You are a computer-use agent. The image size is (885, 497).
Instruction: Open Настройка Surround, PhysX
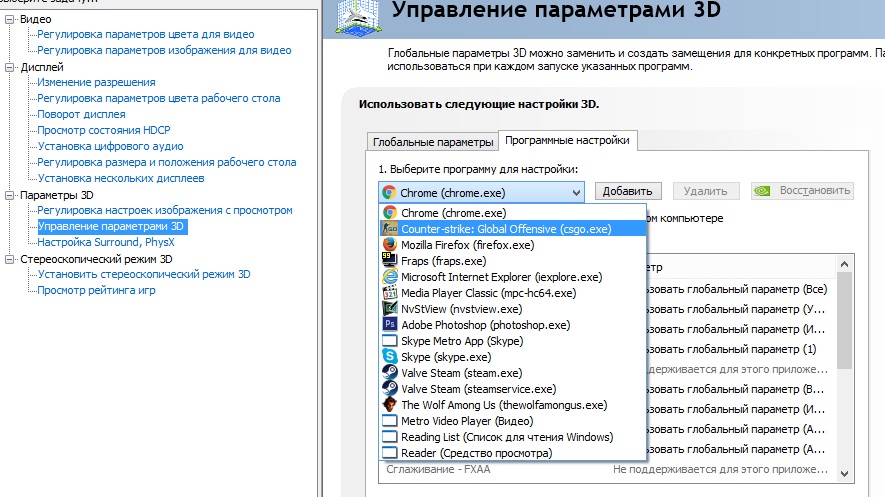coord(106,243)
